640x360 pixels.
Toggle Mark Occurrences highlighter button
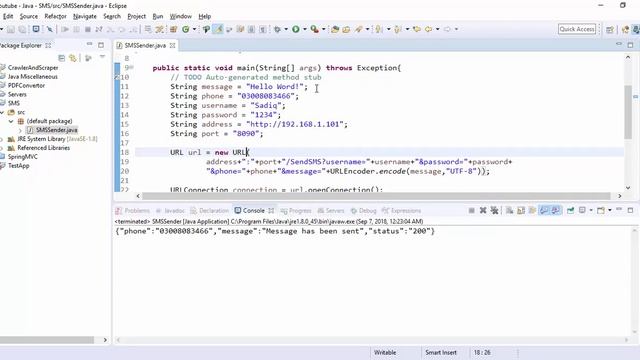[x=218, y=29]
